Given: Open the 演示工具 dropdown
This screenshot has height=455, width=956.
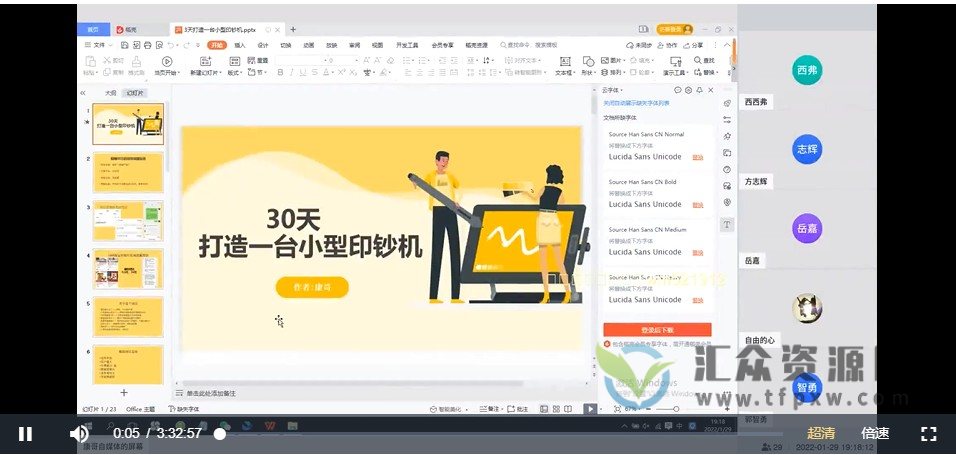Looking at the screenshot, I should click(677, 73).
